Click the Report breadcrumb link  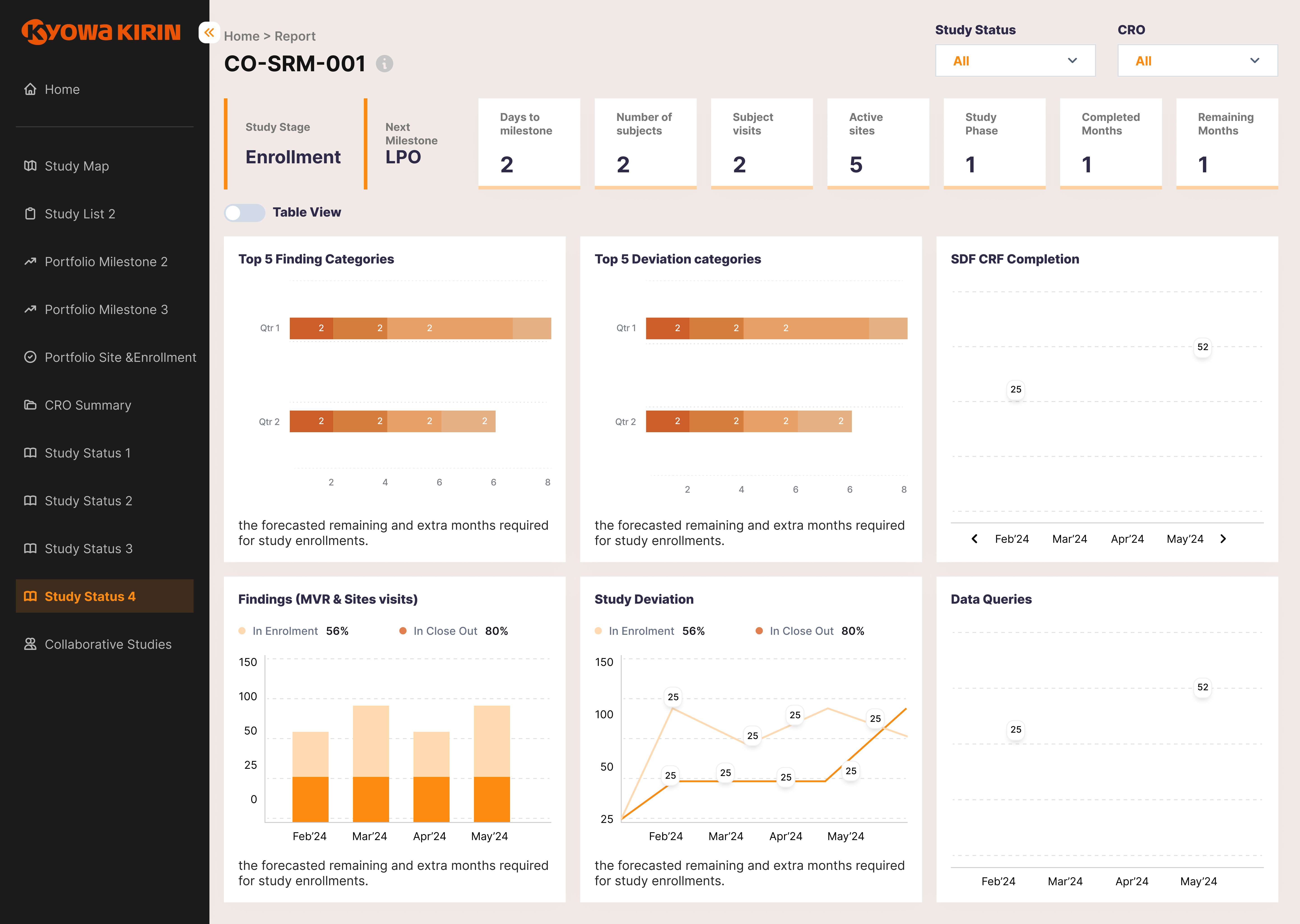click(x=295, y=36)
